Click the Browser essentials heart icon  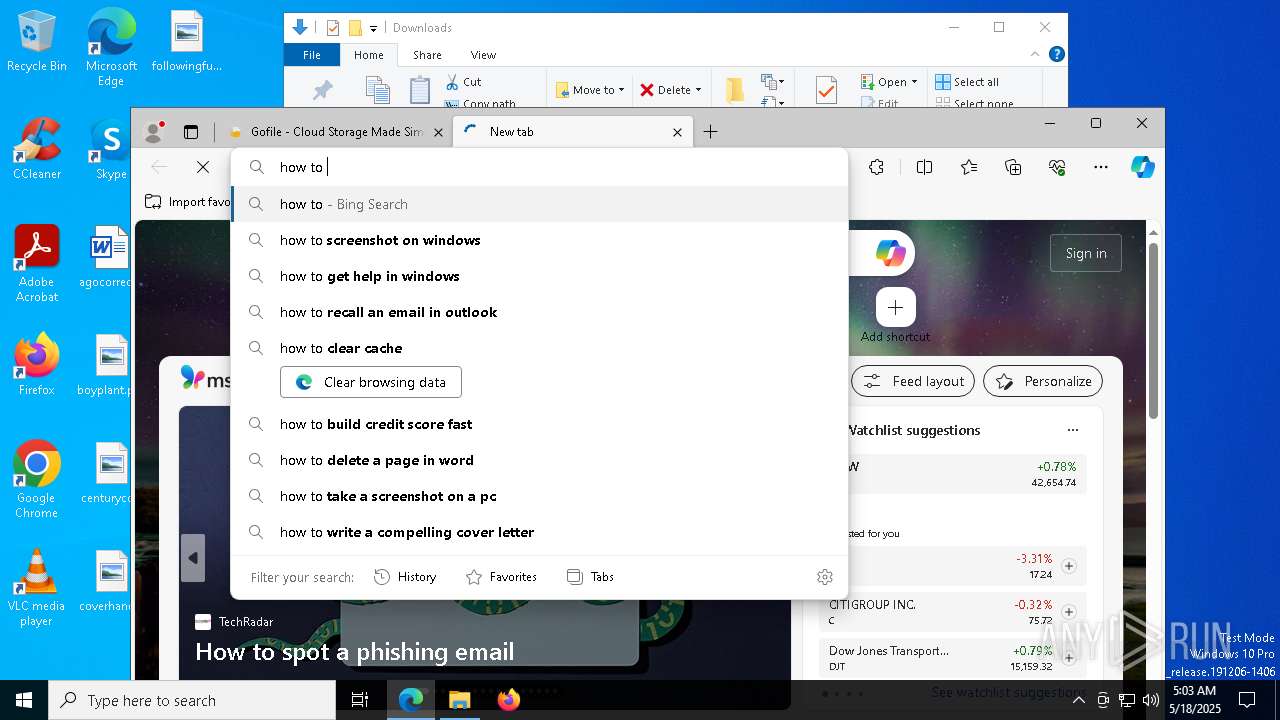(x=1057, y=167)
